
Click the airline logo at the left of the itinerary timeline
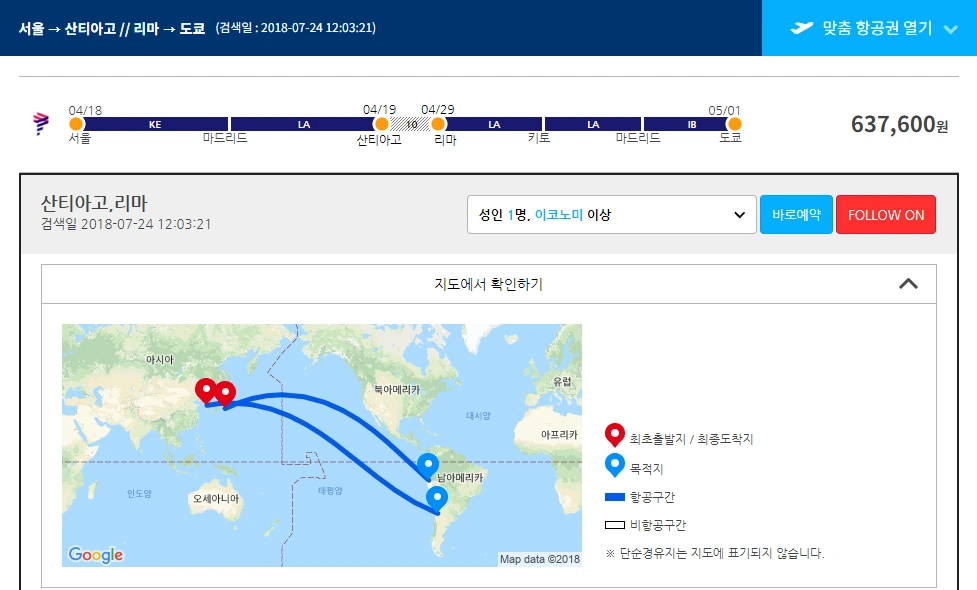[40, 123]
